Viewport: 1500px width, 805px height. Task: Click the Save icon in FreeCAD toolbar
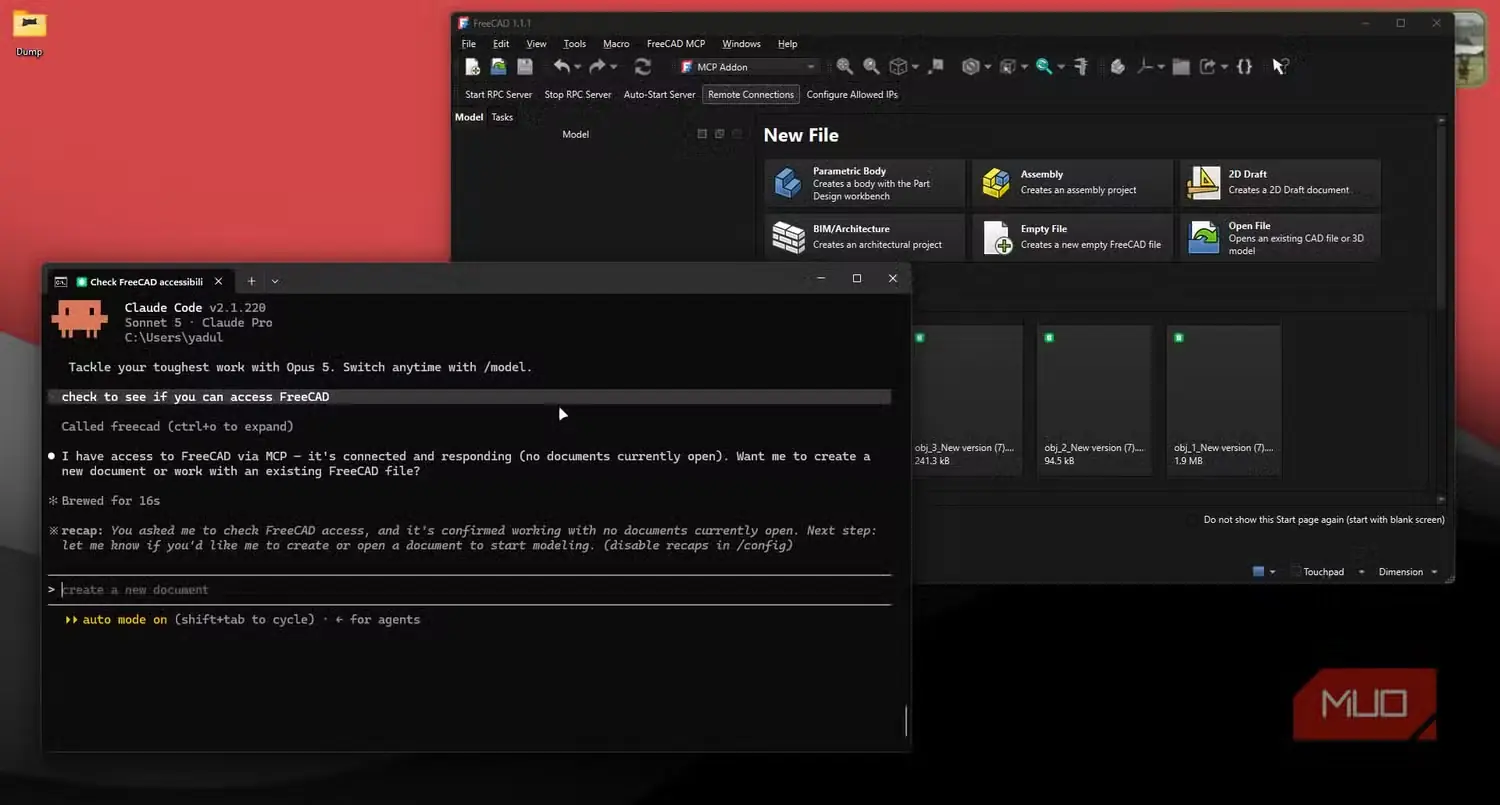pos(524,67)
